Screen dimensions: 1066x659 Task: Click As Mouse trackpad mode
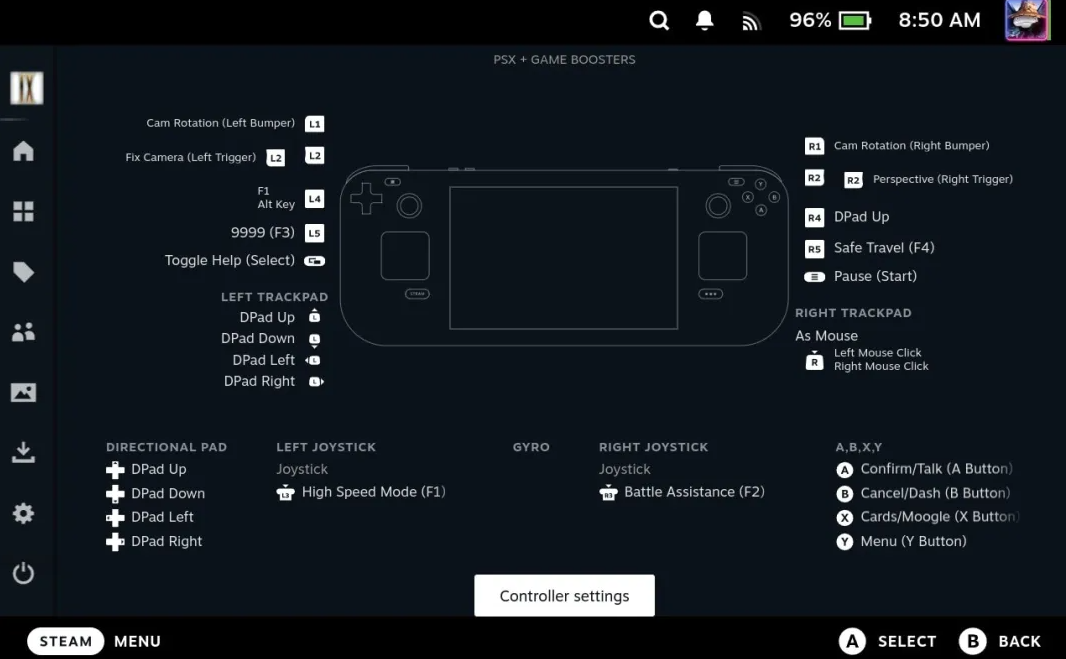click(x=827, y=336)
